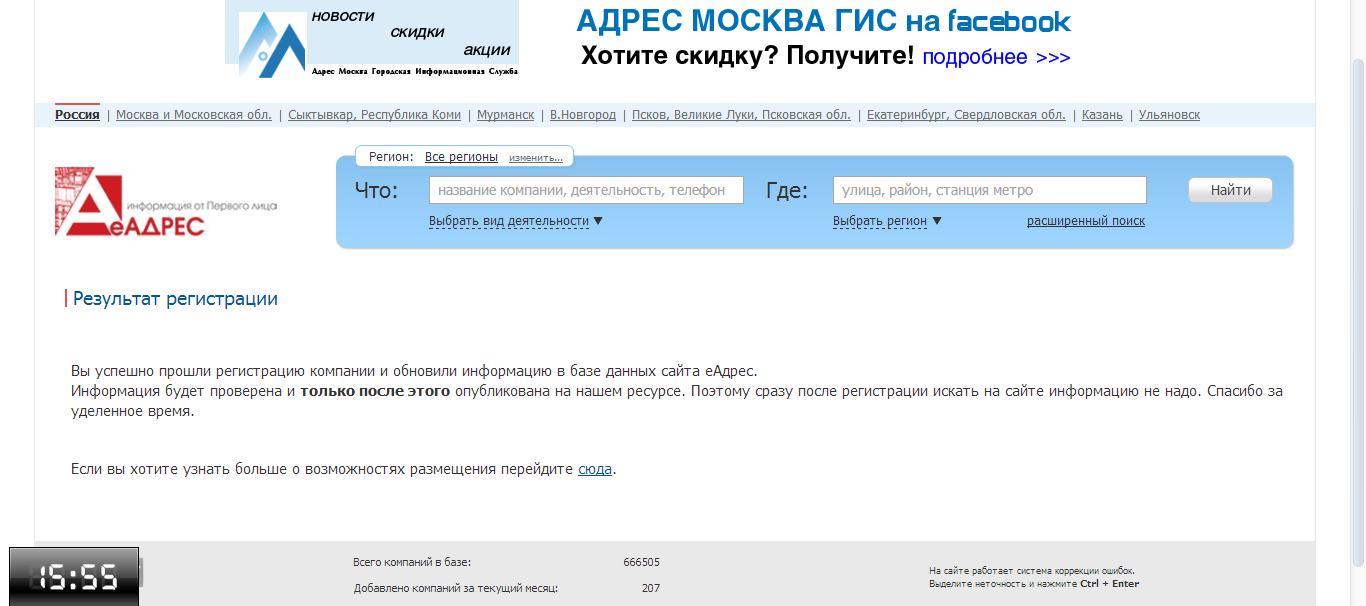Click 'изменить...' to change region
Screen dimensions: 1366x606
point(536,158)
